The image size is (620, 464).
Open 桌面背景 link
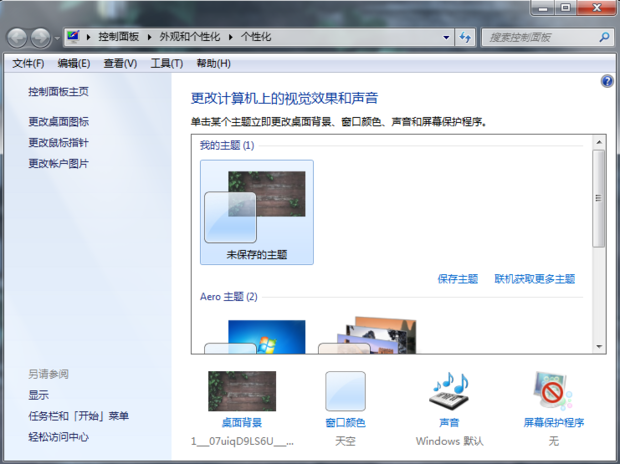[242, 423]
